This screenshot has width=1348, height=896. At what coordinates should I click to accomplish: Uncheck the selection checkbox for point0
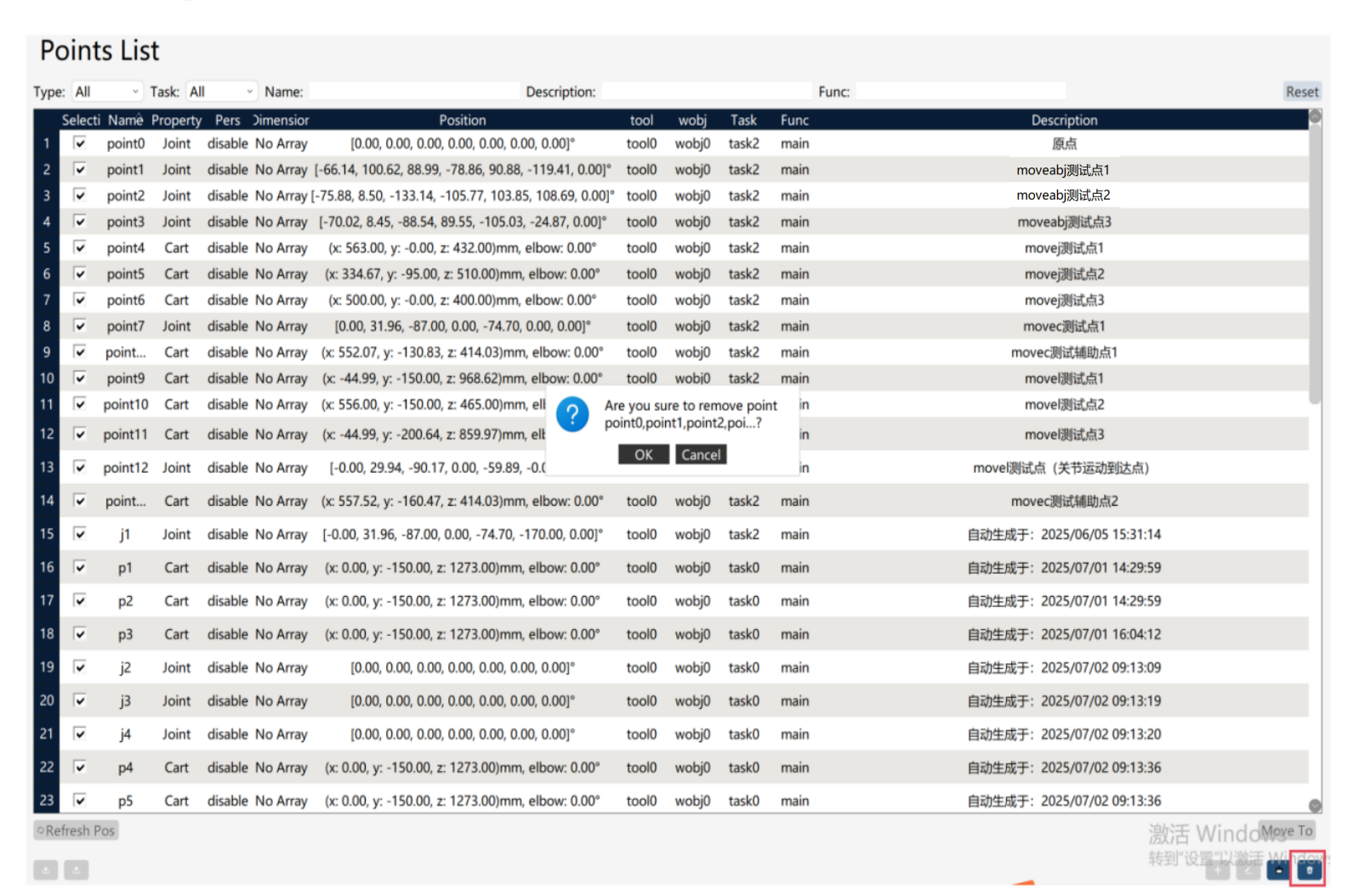point(80,143)
